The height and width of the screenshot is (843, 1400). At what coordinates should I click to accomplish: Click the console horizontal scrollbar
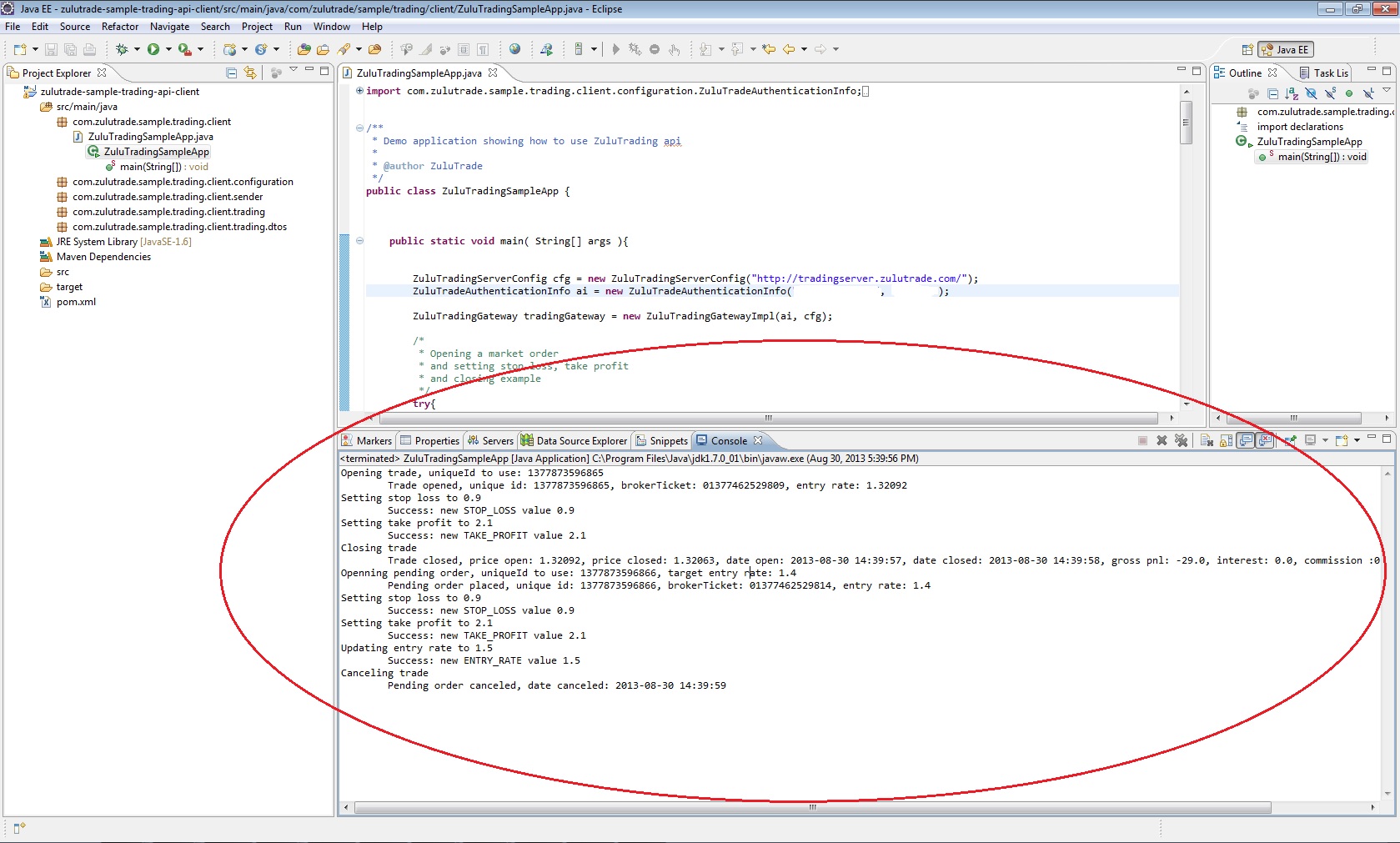pos(812,807)
